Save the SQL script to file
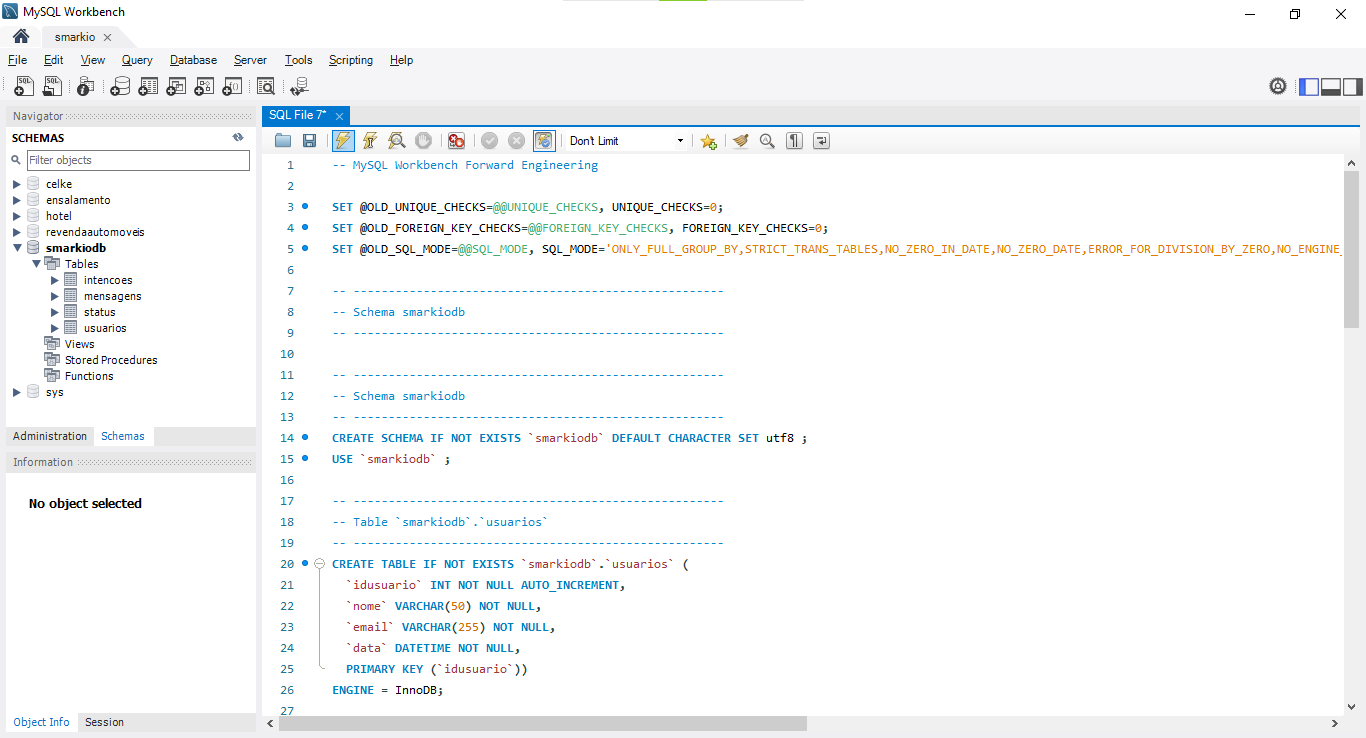The height and width of the screenshot is (738, 1366). coord(309,141)
